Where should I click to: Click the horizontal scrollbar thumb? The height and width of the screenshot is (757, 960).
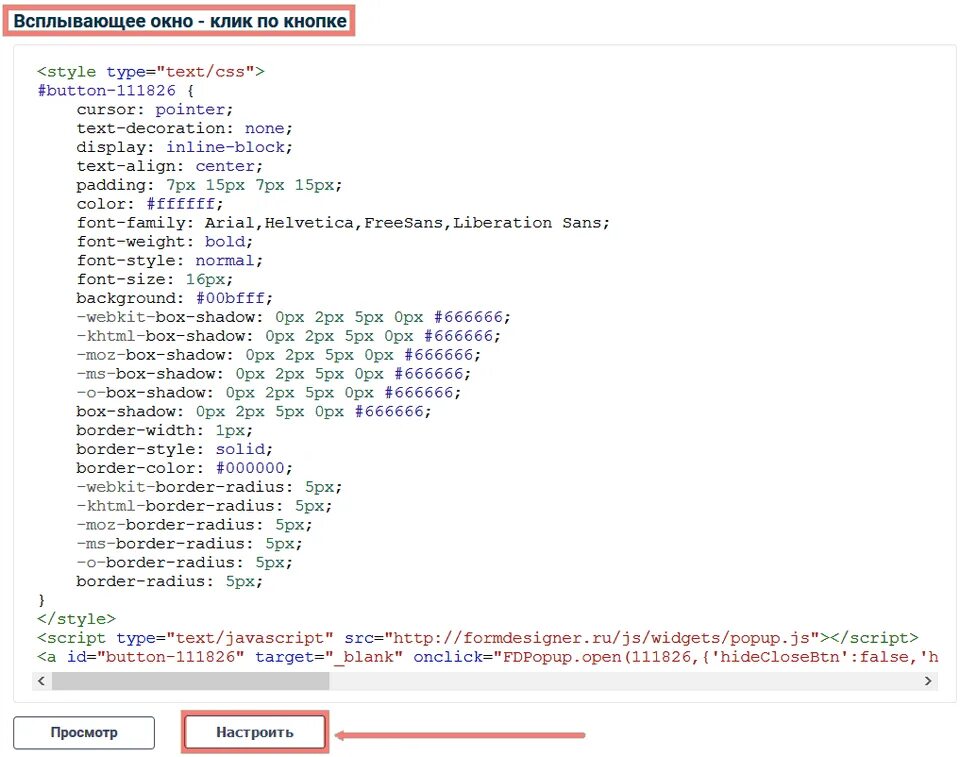tap(190, 680)
